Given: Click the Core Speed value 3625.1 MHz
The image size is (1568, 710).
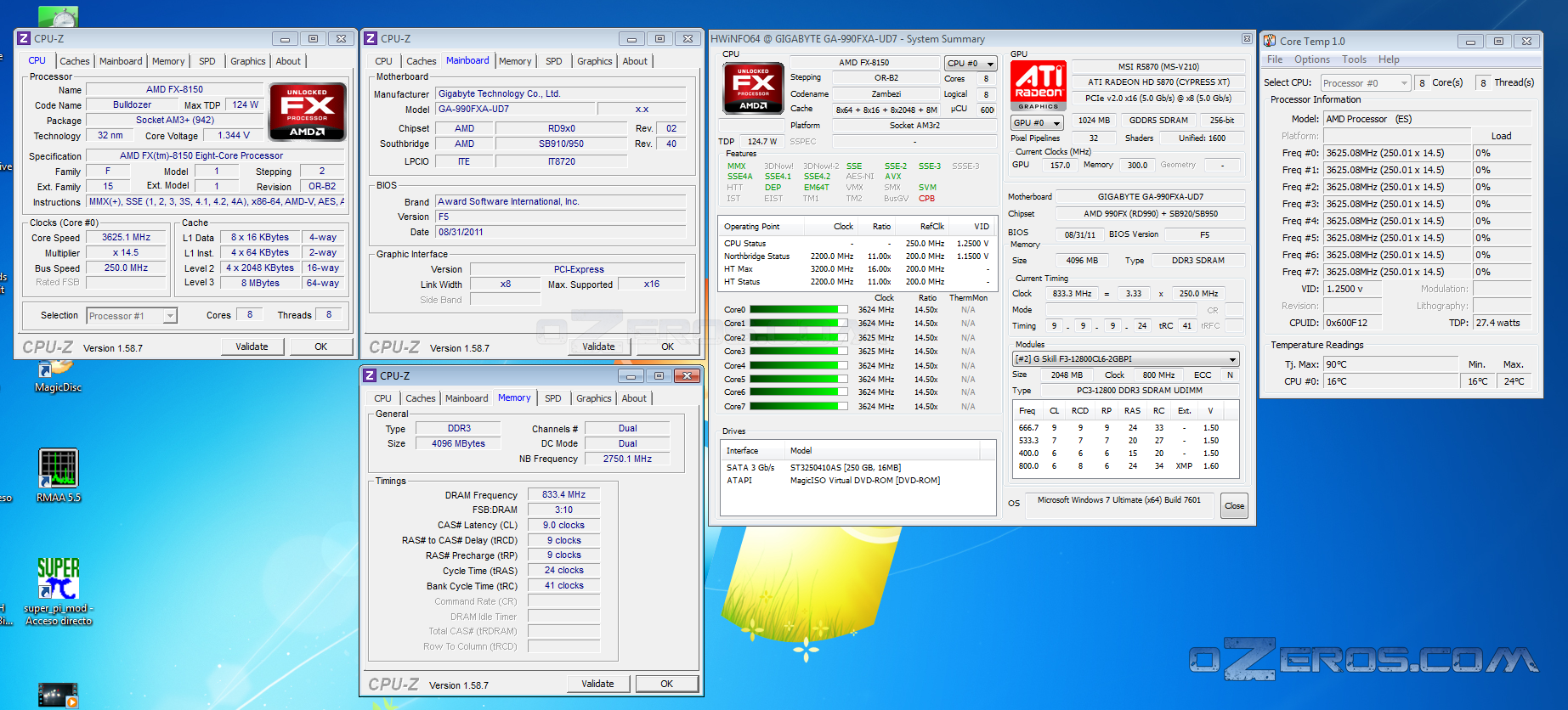Looking at the screenshot, I should pyautogui.click(x=127, y=238).
